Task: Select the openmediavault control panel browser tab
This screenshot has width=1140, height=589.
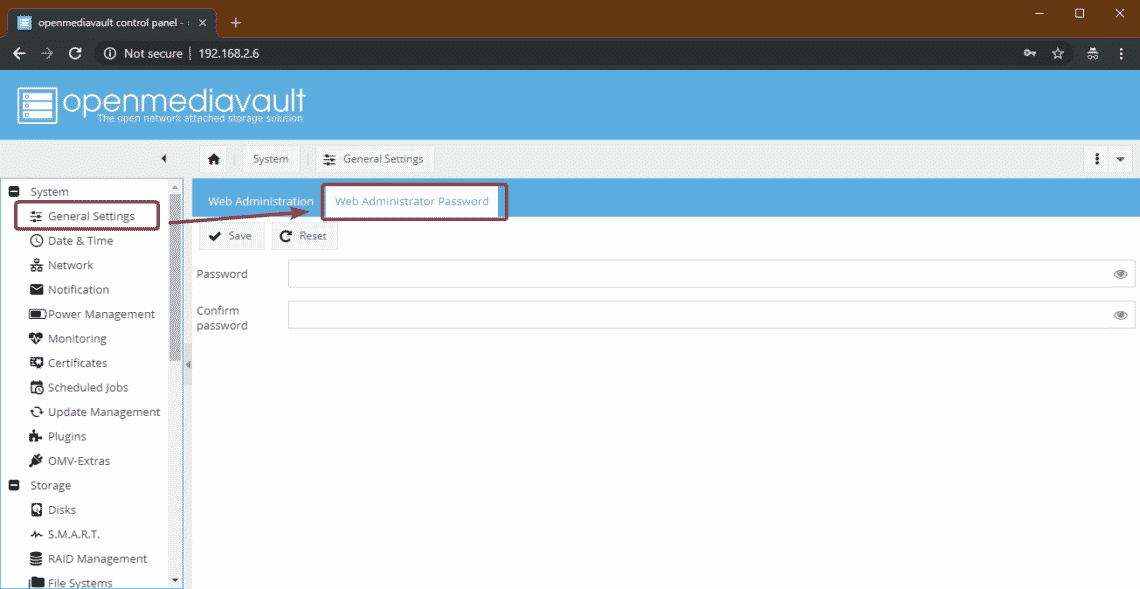Action: tap(111, 23)
